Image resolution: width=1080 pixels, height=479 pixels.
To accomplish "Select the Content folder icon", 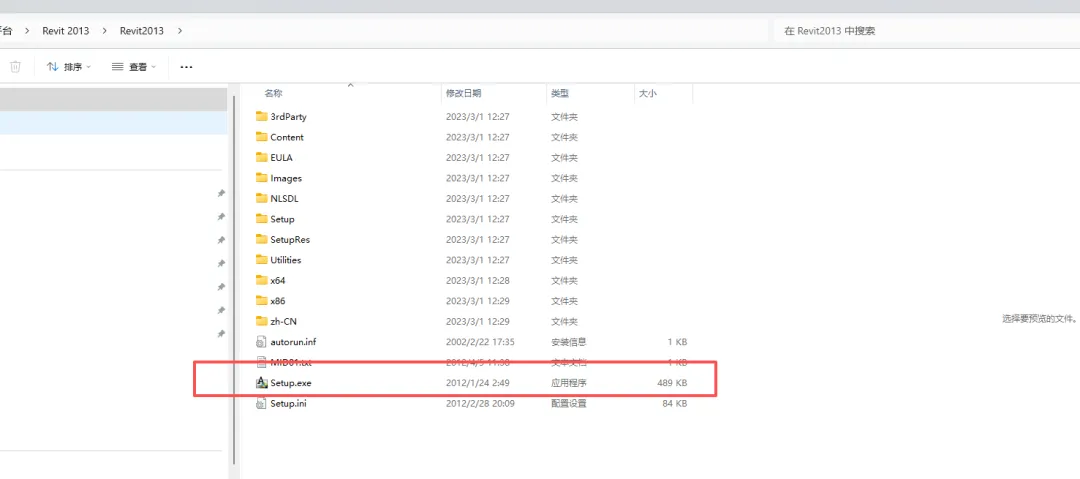I will click(x=261, y=137).
